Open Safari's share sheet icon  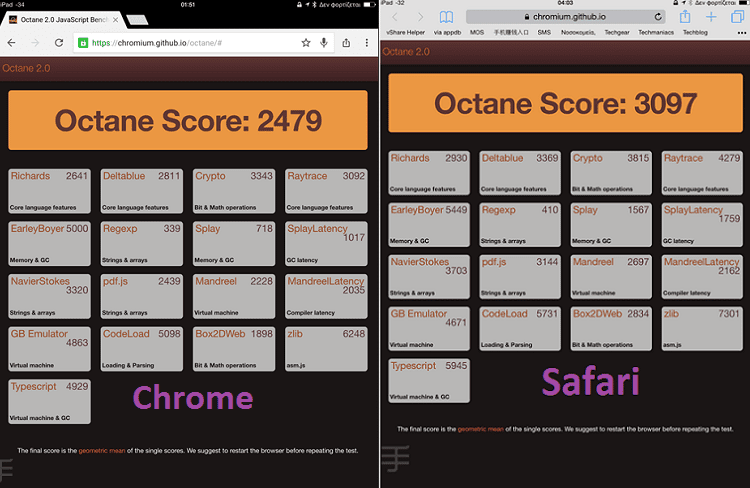[x=685, y=17]
